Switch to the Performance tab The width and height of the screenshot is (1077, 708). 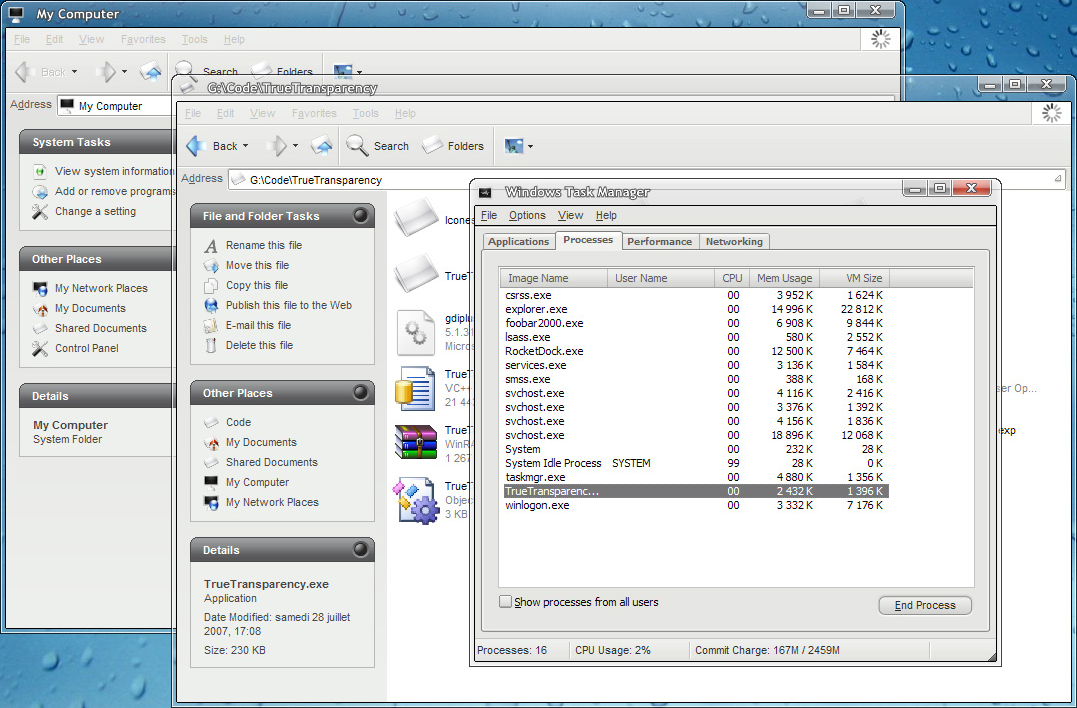pos(659,241)
